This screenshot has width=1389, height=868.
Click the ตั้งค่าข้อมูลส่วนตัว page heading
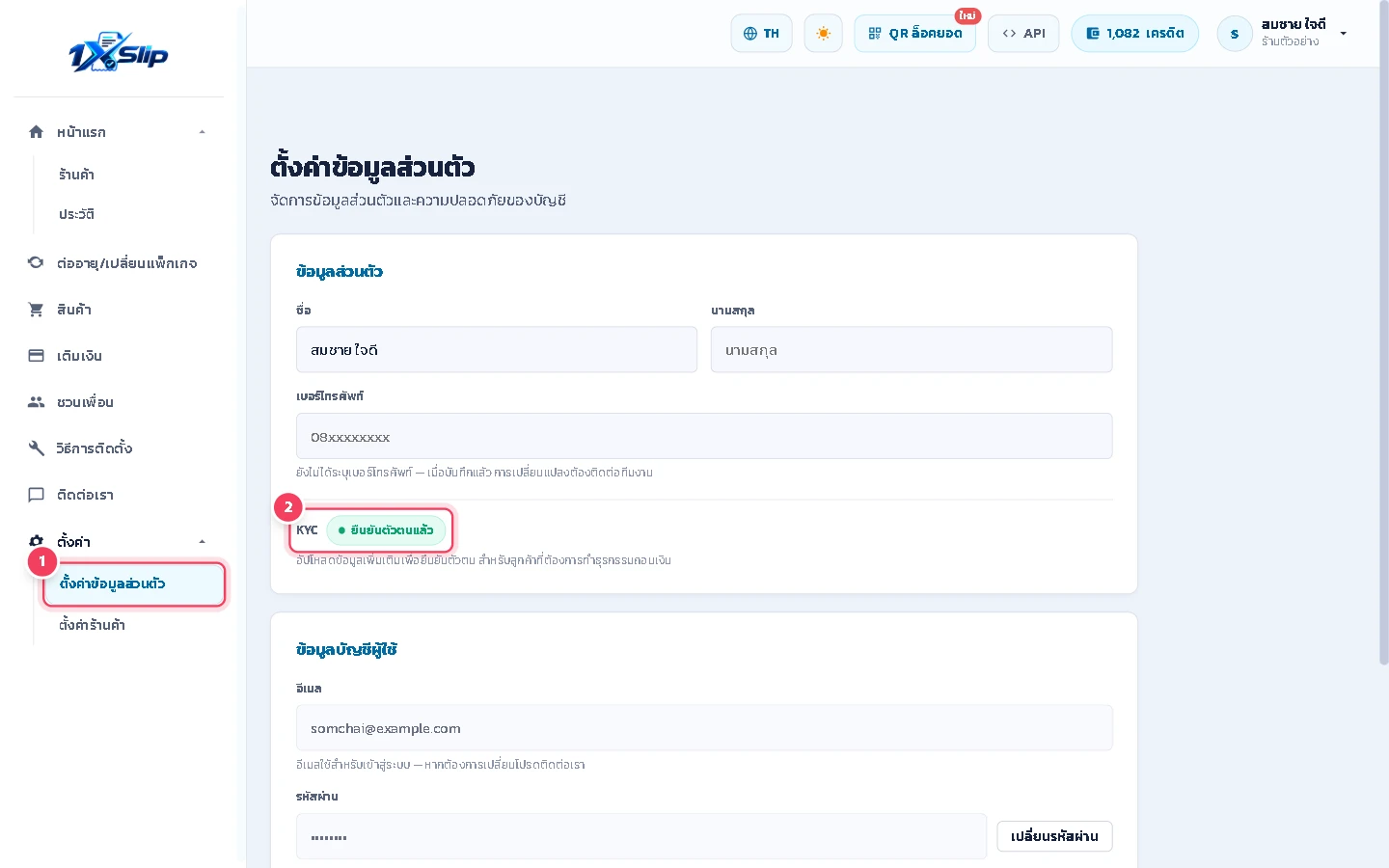coord(372,168)
